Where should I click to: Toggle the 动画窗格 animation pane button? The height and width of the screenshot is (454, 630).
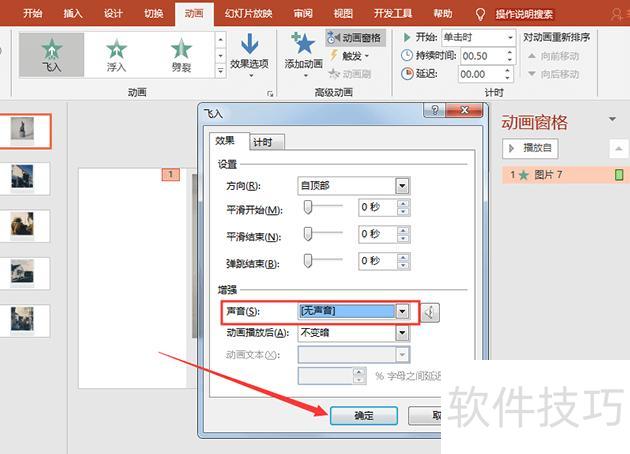pyautogui.click(x=355, y=38)
